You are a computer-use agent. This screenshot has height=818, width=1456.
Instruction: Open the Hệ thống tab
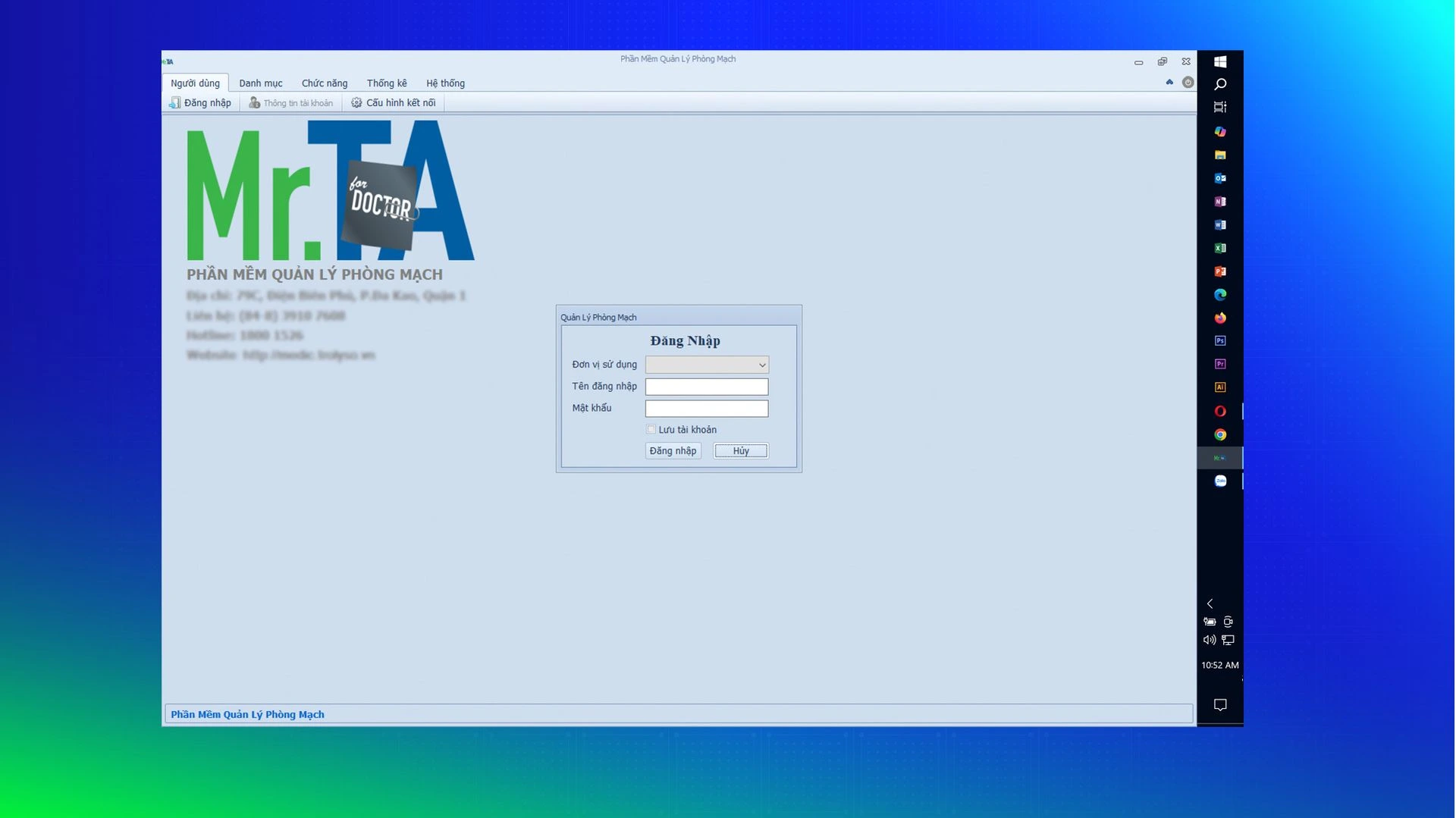coord(445,83)
